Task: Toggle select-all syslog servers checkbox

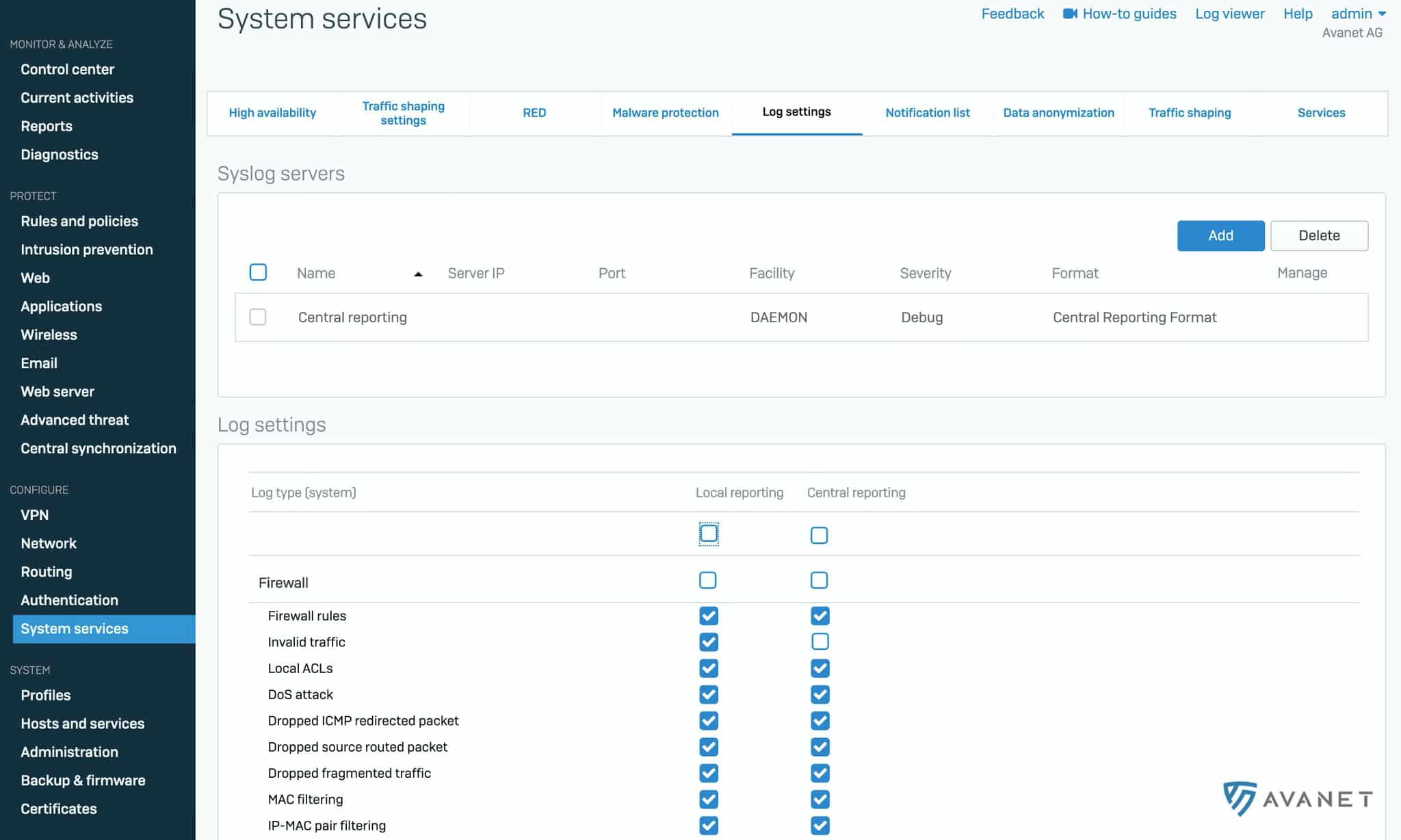Action: tap(258, 272)
